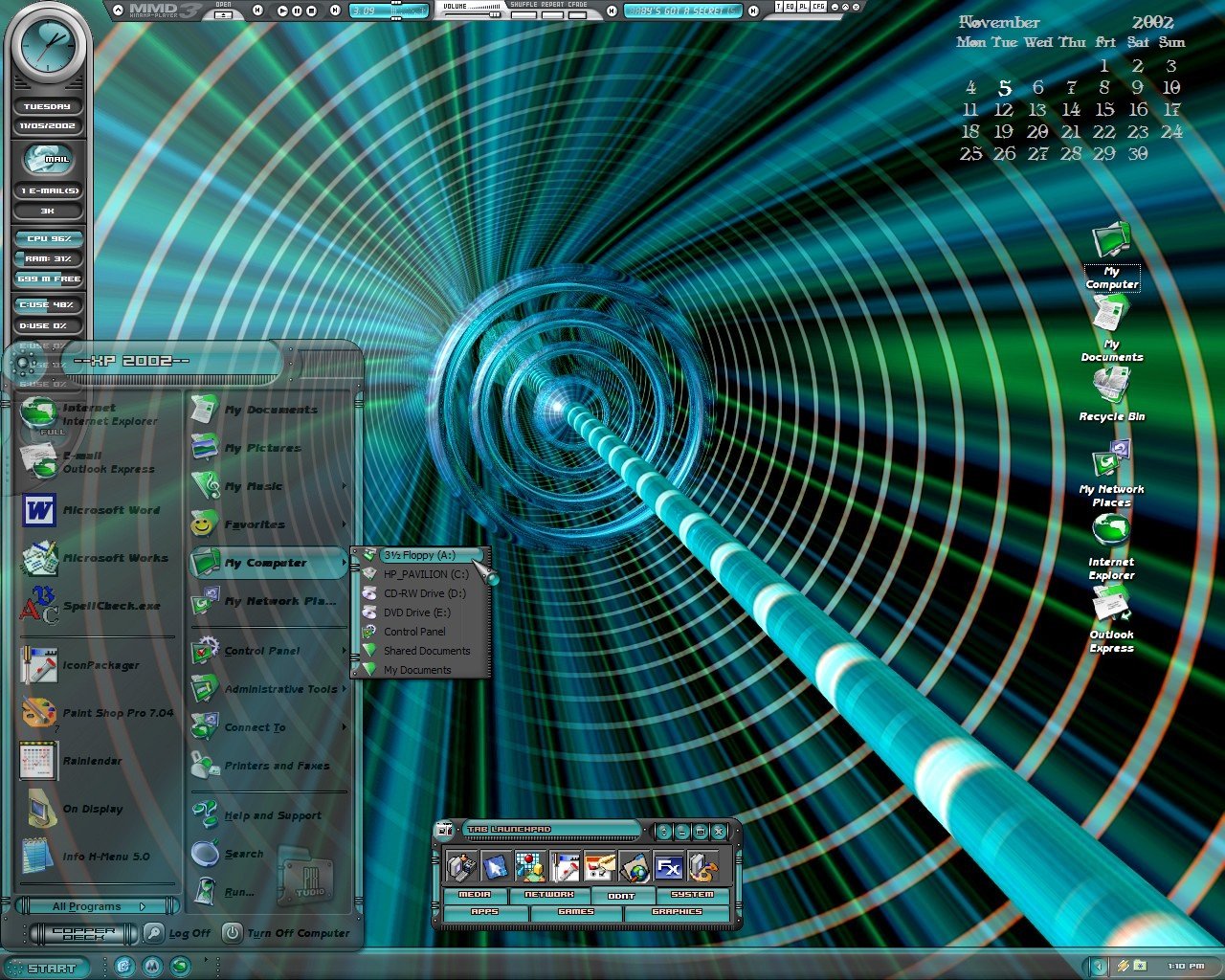1225x980 pixels.
Task: Click Turn Off Computer
Action: pyautogui.click(x=287, y=933)
